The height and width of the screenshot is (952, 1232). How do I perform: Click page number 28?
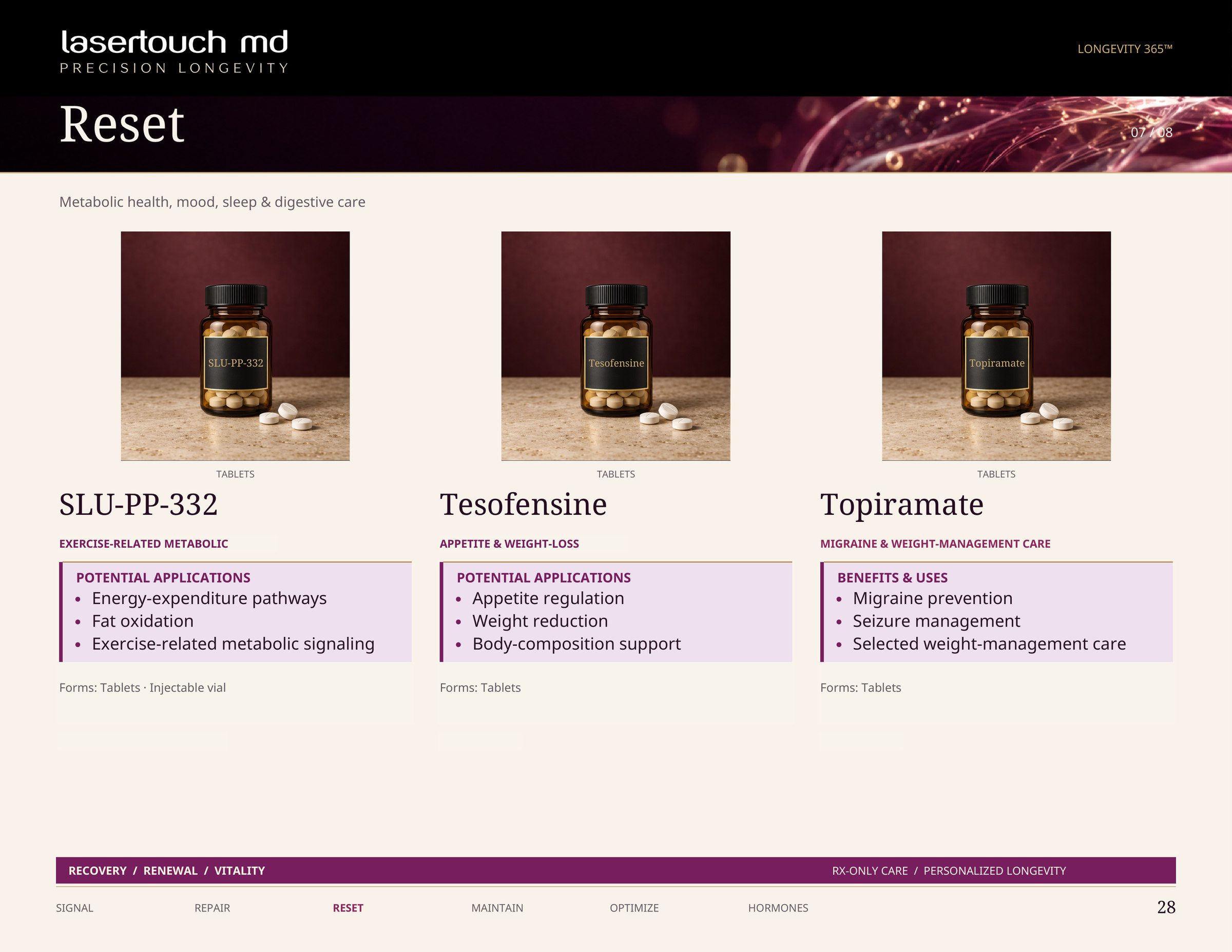coord(1166,907)
